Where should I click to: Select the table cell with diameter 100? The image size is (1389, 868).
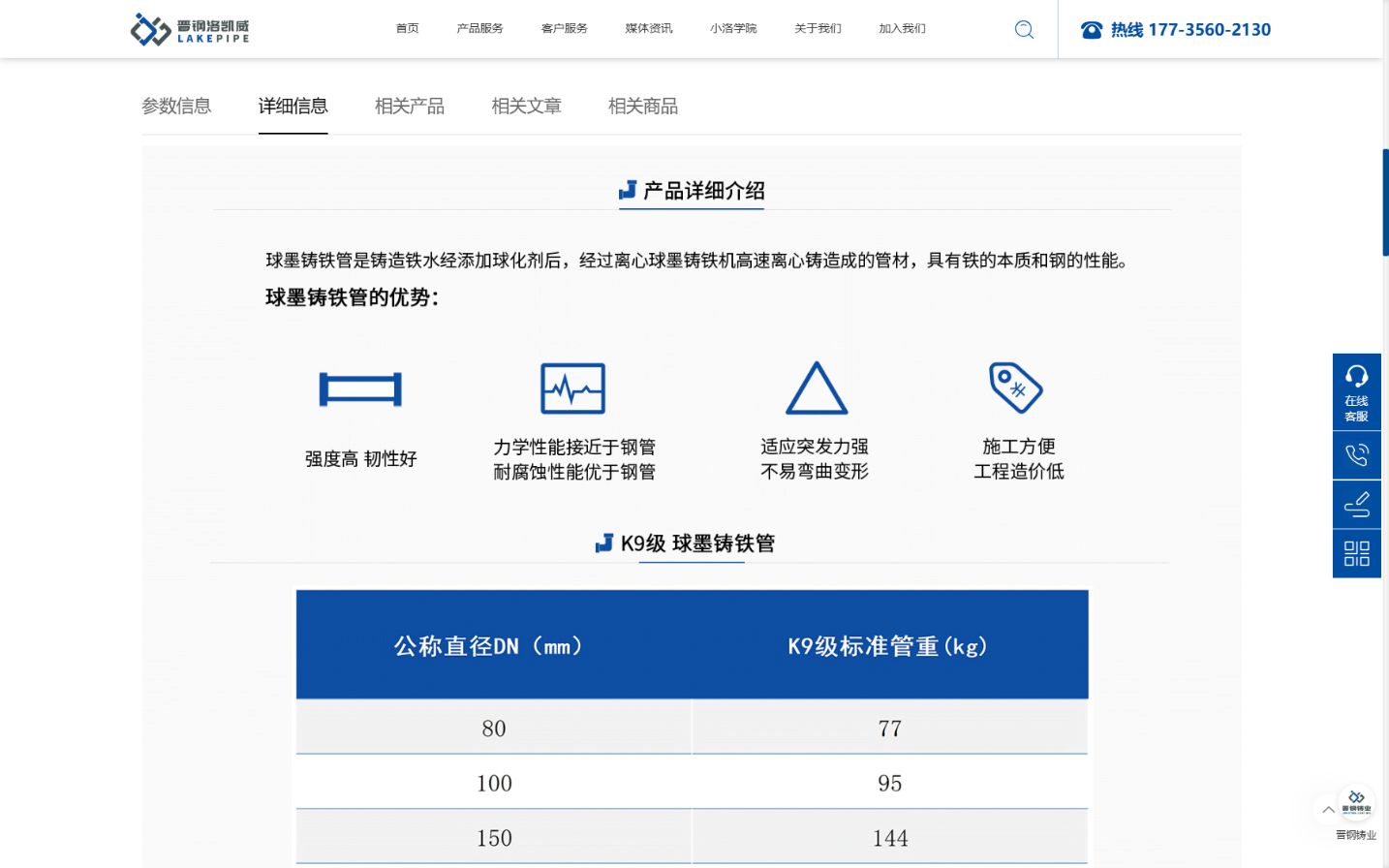click(x=494, y=783)
